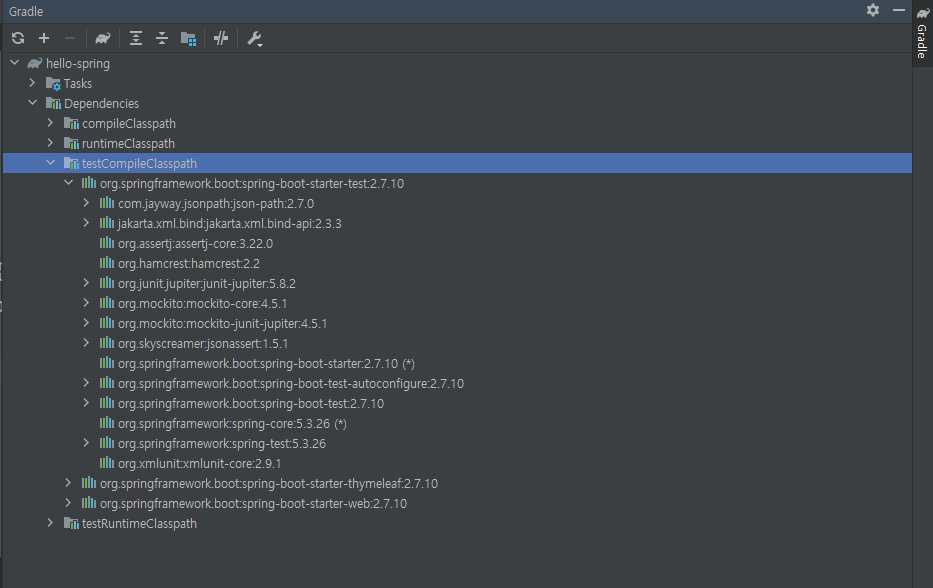Click library icon of spring-boot-starter-test

[x=89, y=183]
